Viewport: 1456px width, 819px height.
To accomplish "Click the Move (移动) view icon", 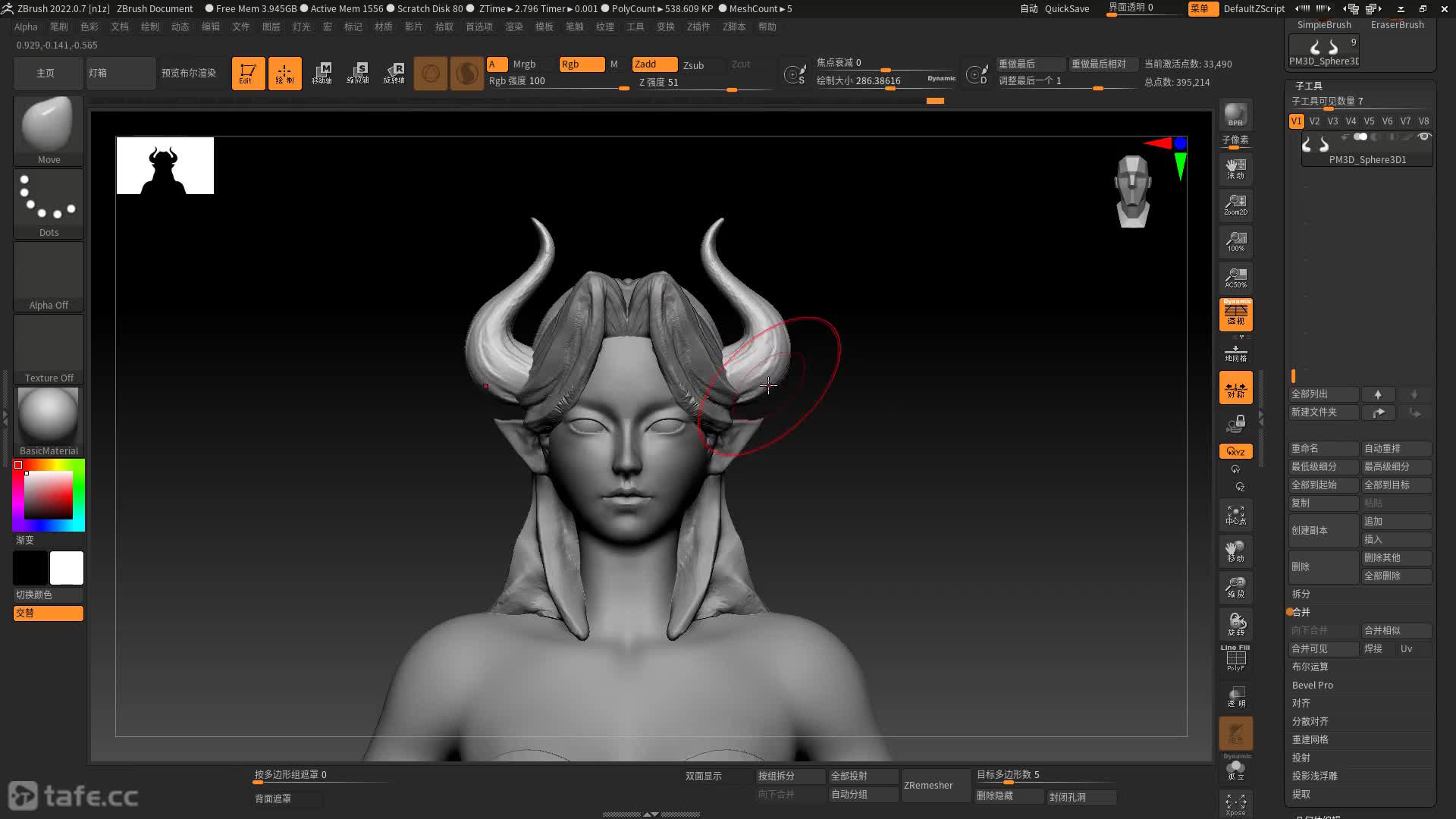I will [1236, 551].
